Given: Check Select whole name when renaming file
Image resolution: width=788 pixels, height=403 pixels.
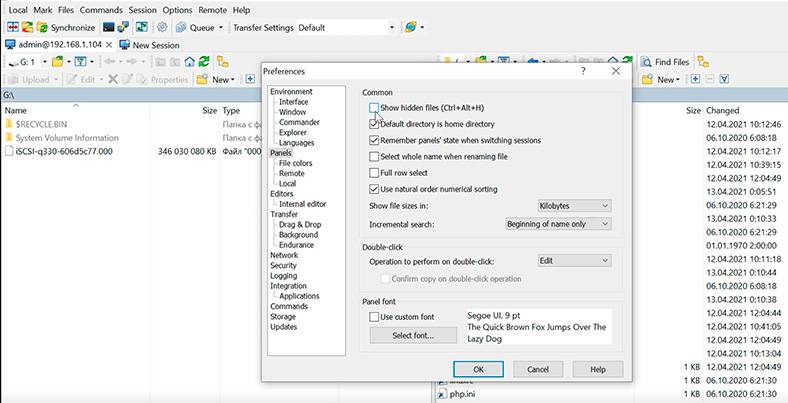Looking at the screenshot, I should pos(374,156).
